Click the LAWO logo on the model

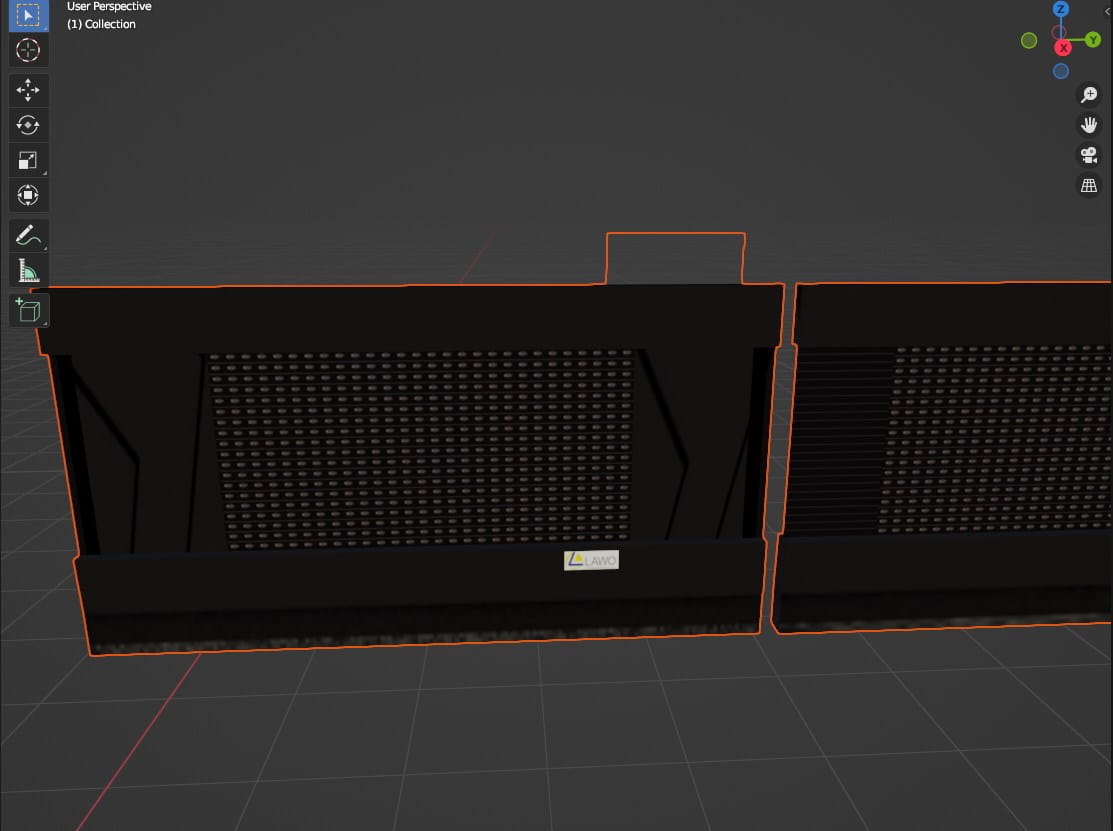[x=591, y=560]
